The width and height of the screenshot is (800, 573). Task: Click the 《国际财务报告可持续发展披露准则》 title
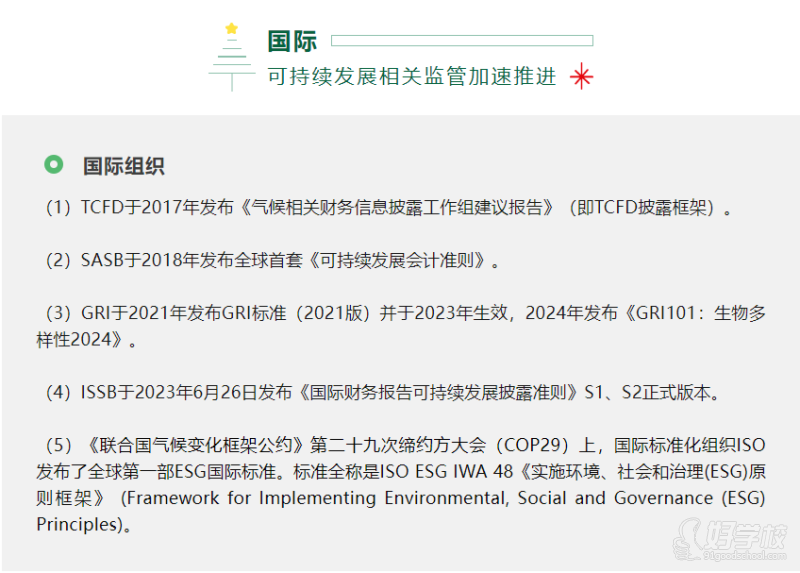(438, 392)
